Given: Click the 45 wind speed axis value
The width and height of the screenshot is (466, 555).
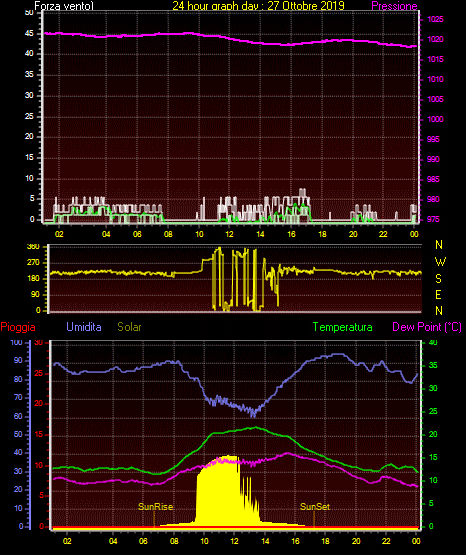Looking at the screenshot, I should pyautogui.click(x=29, y=33).
